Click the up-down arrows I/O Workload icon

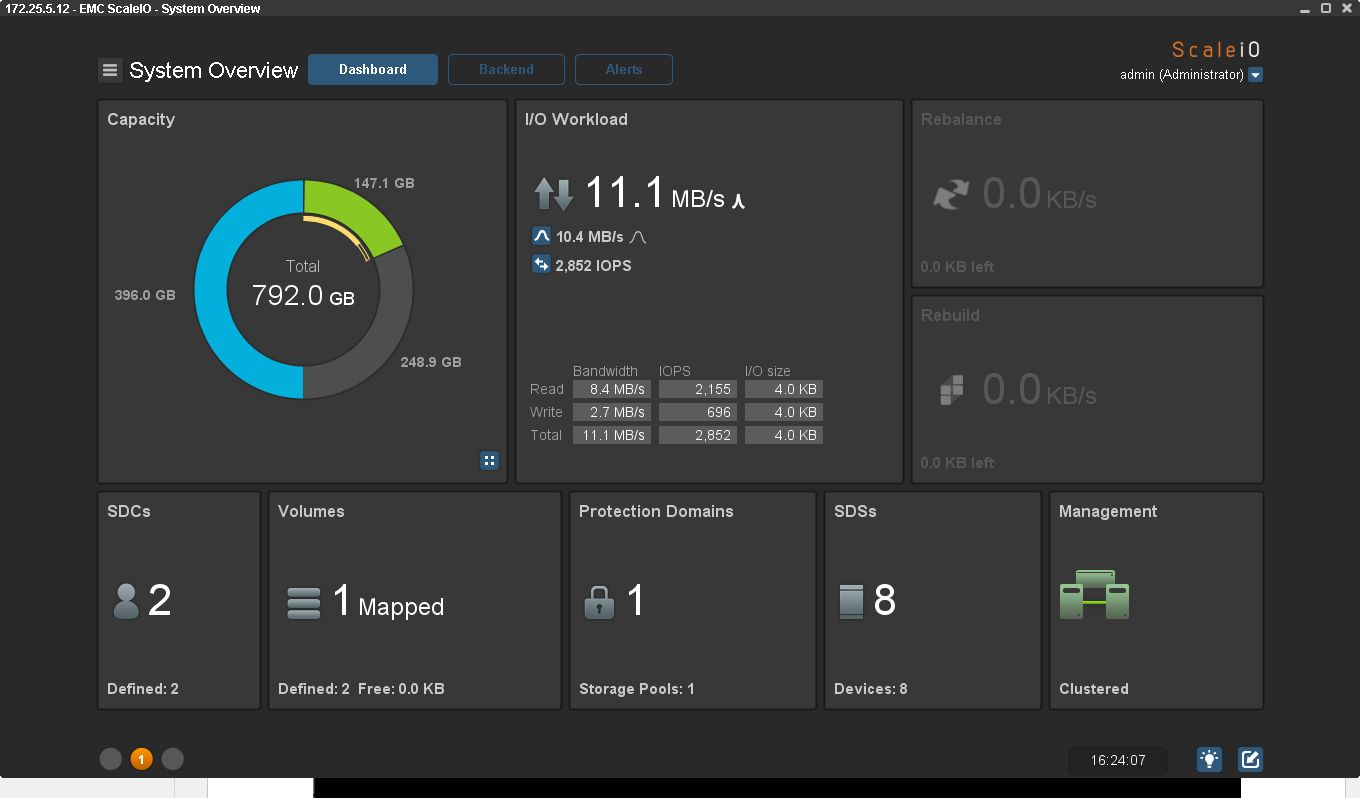(x=554, y=194)
